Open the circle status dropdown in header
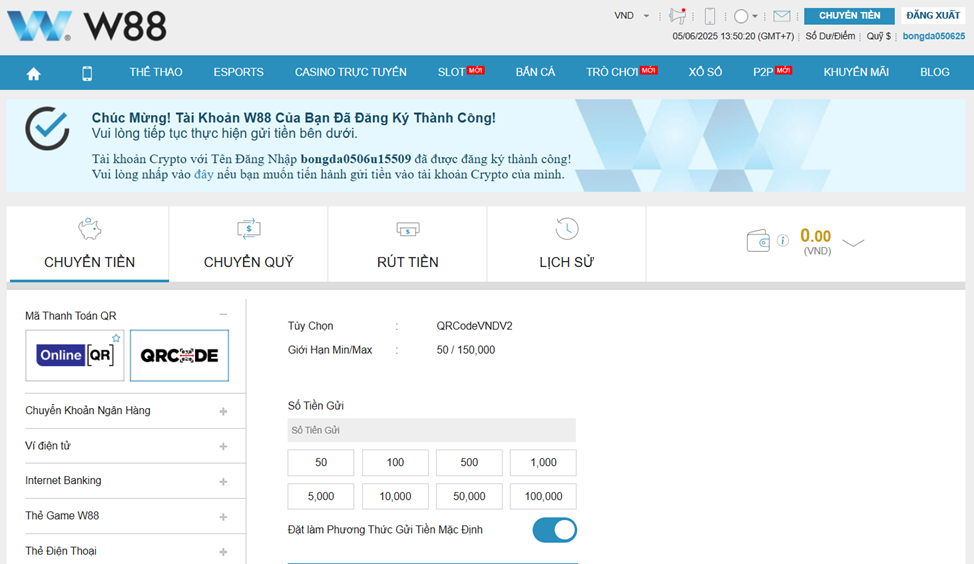Image resolution: width=974 pixels, height=564 pixels. tap(745, 16)
